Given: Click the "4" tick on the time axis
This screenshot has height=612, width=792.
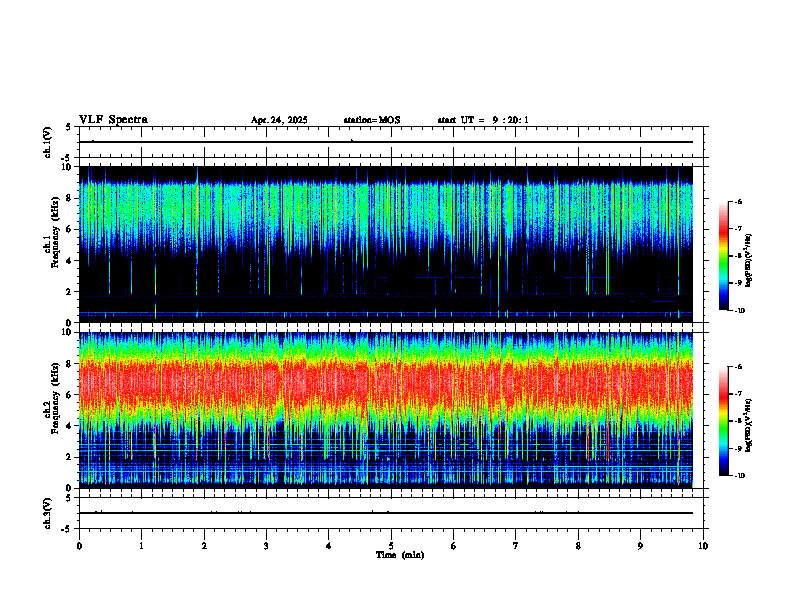Looking at the screenshot, I should click(328, 546).
